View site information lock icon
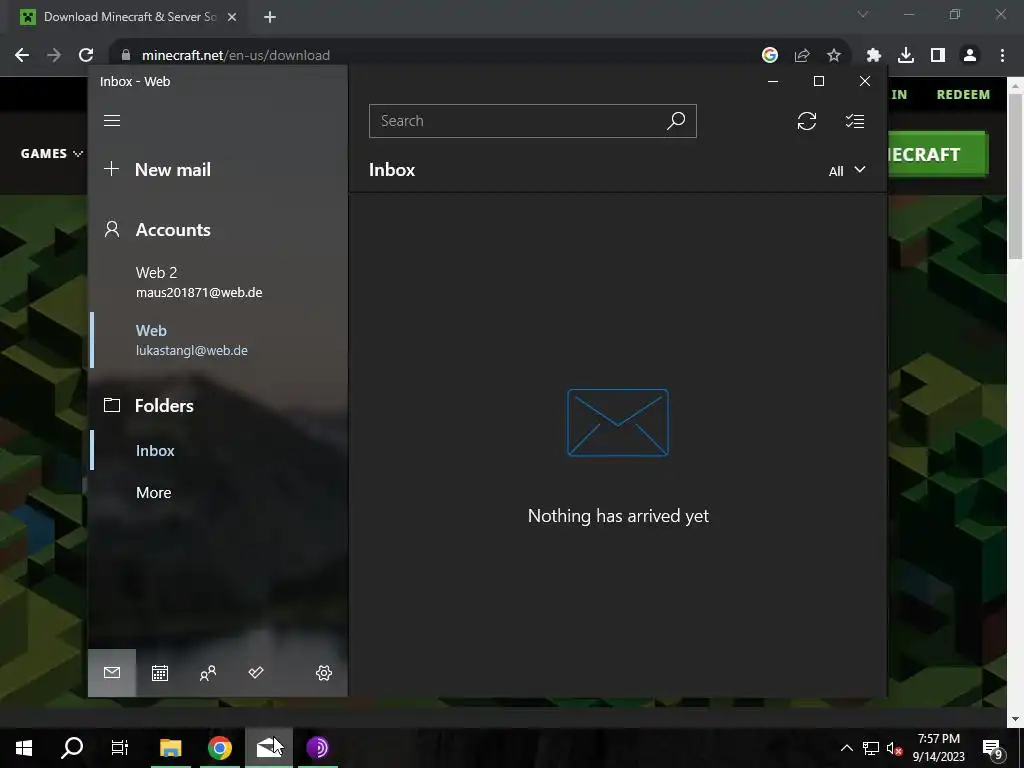The width and height of the screenshot is (1024, 768). pos(126,56)
